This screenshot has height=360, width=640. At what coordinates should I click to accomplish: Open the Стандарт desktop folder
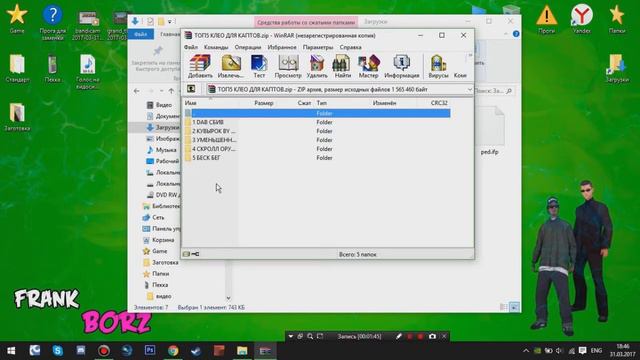pyautogui.click(x=17, y=68)
